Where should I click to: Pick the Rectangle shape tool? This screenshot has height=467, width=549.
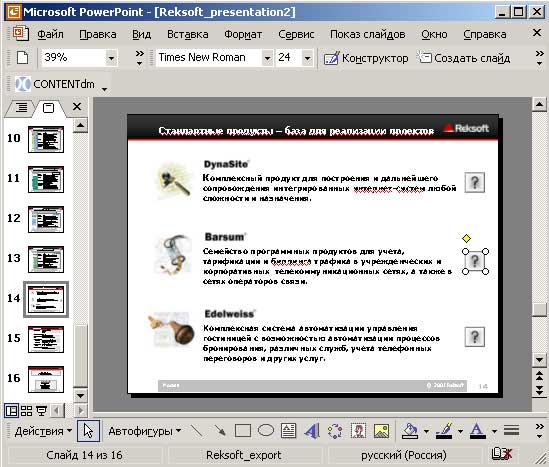[x=243, y=431]
